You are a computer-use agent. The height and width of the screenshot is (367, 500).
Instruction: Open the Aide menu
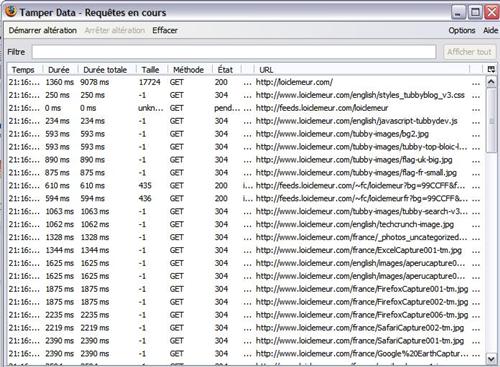490,30
